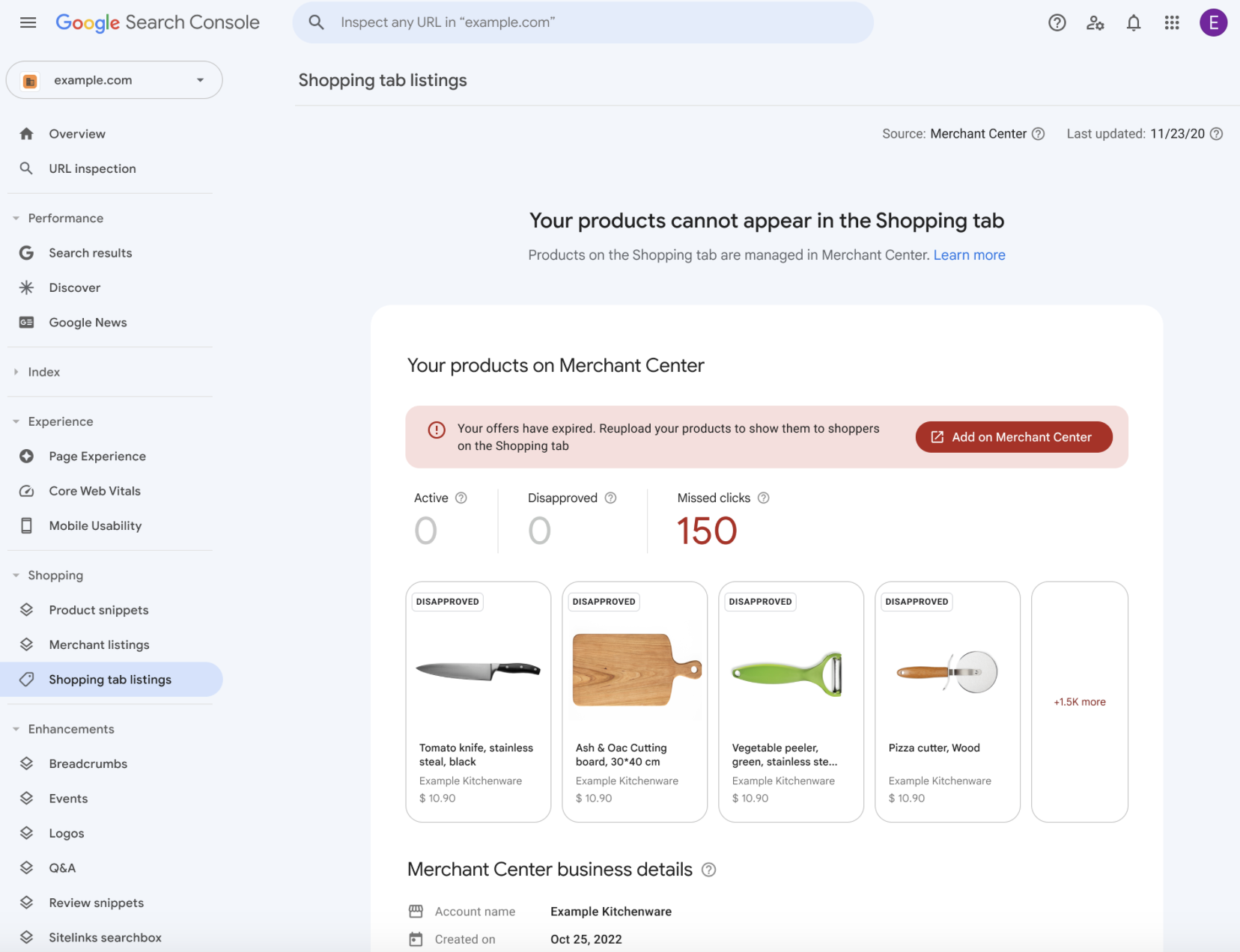Open the account avatar E

1213,22
